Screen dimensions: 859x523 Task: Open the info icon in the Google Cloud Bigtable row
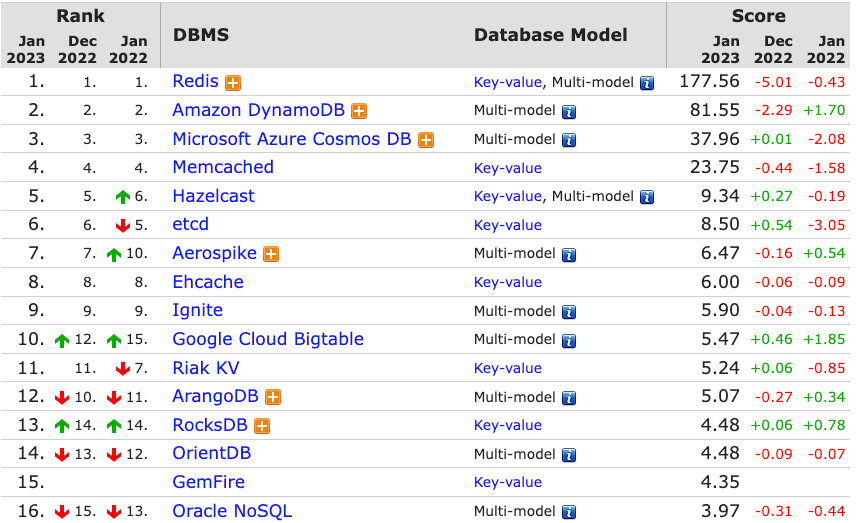[569, 341]
